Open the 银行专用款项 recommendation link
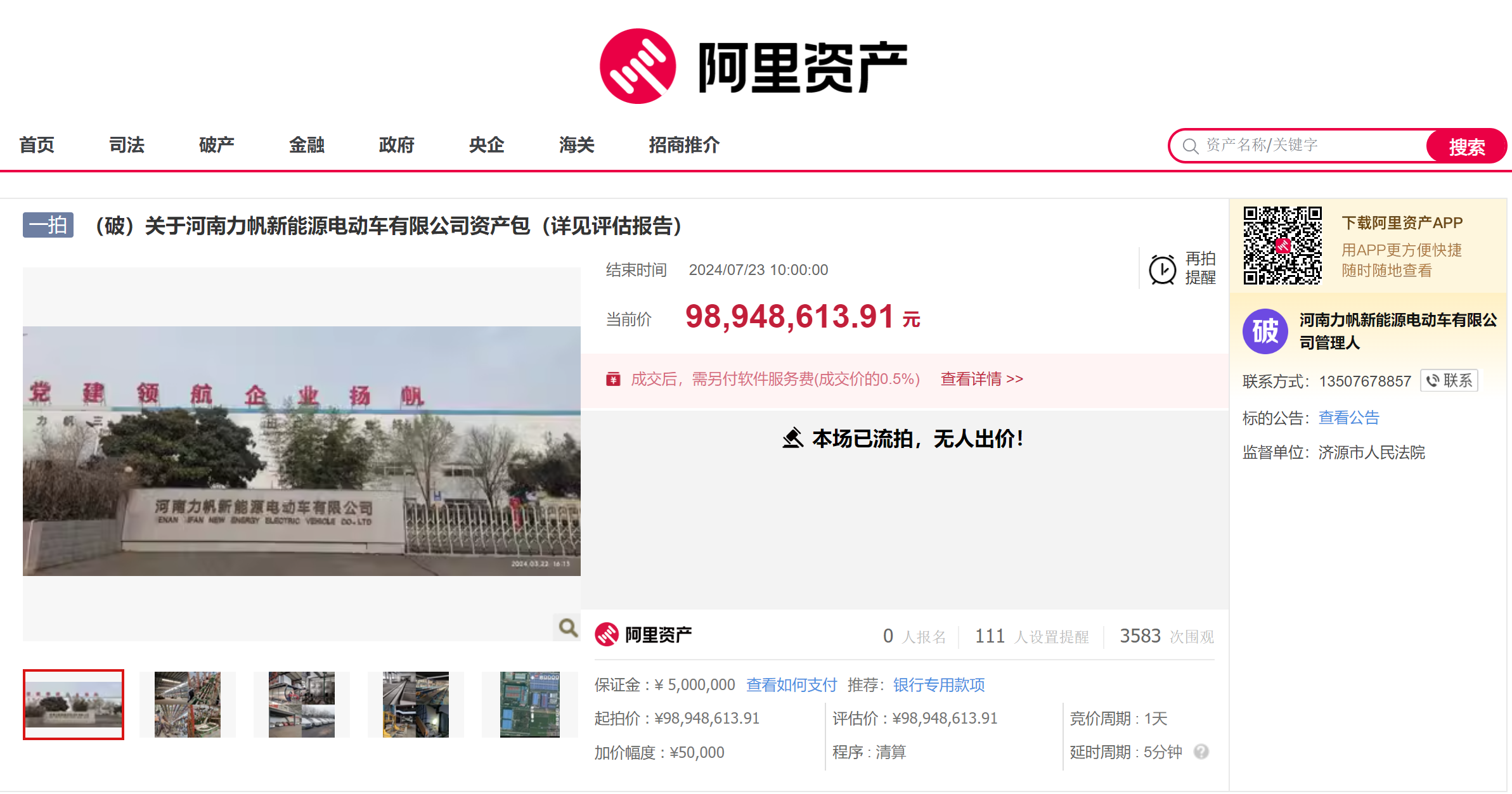 click(x=939, y=684)
